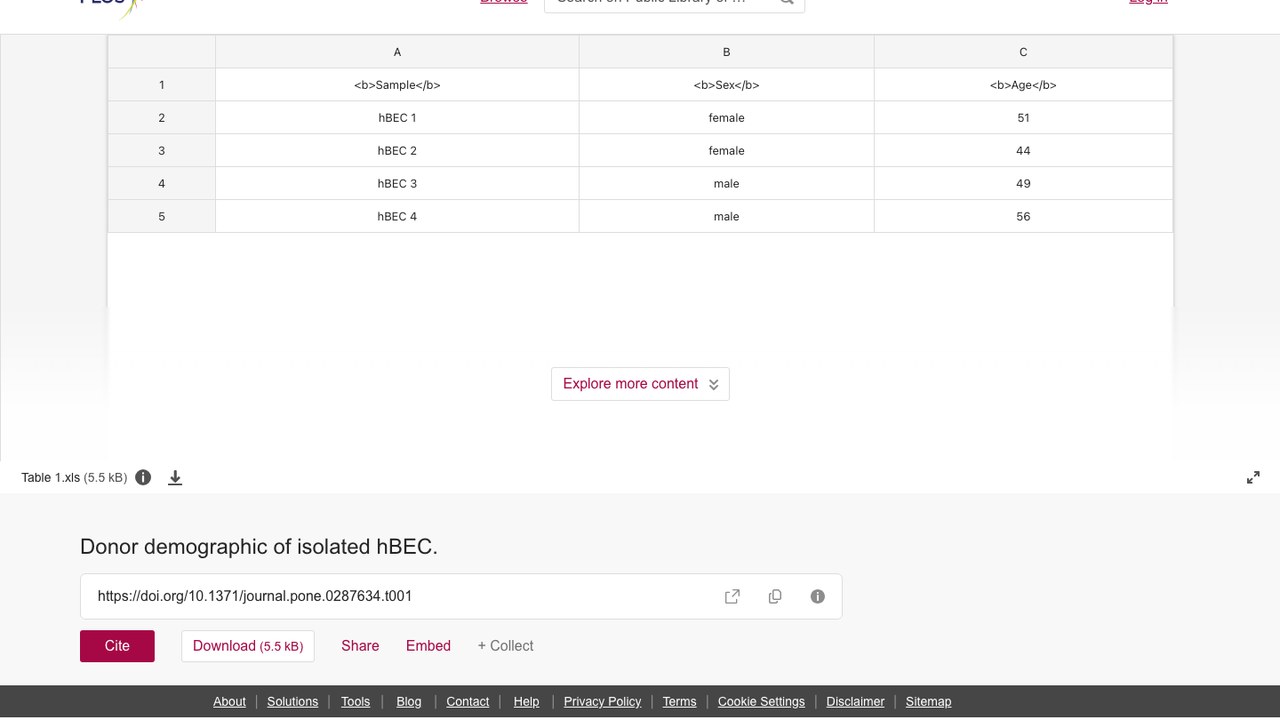1280x720 pixels.
Task: Open the About footer link
Action: (229, 702)
